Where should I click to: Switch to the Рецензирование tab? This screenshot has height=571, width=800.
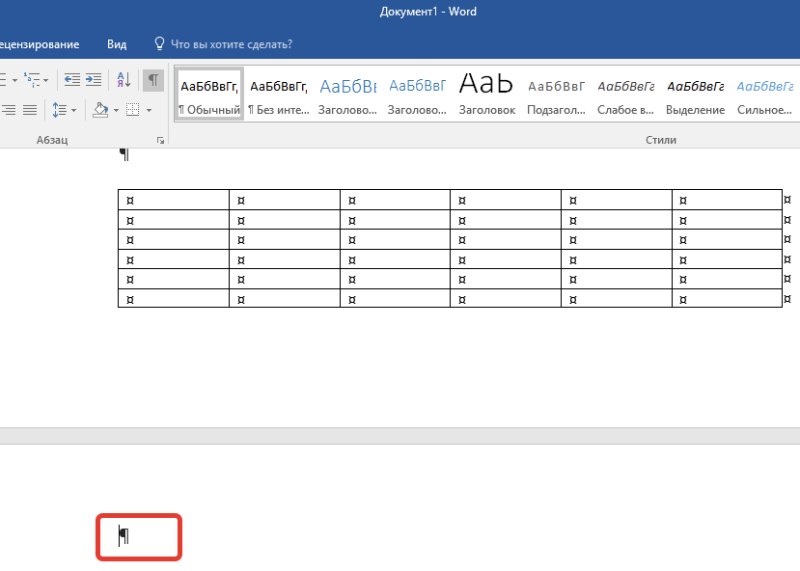pyautogui.click(x=40, y=44)
